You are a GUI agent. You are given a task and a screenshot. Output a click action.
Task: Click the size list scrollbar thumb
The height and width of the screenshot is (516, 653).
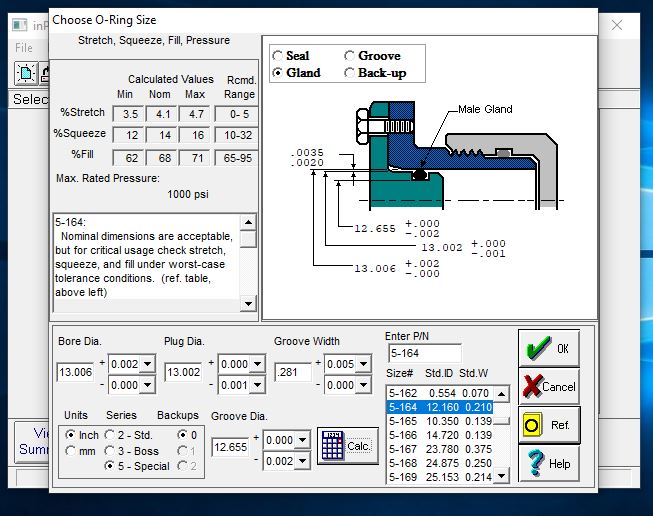(x=501, y=421)
